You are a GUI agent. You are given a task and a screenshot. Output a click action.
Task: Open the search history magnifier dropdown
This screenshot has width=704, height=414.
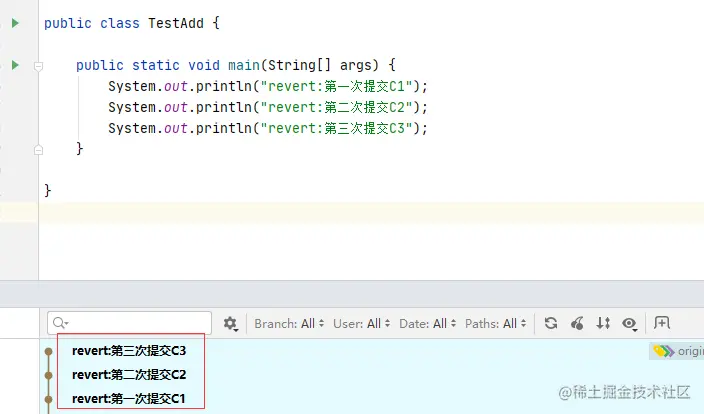61,323
